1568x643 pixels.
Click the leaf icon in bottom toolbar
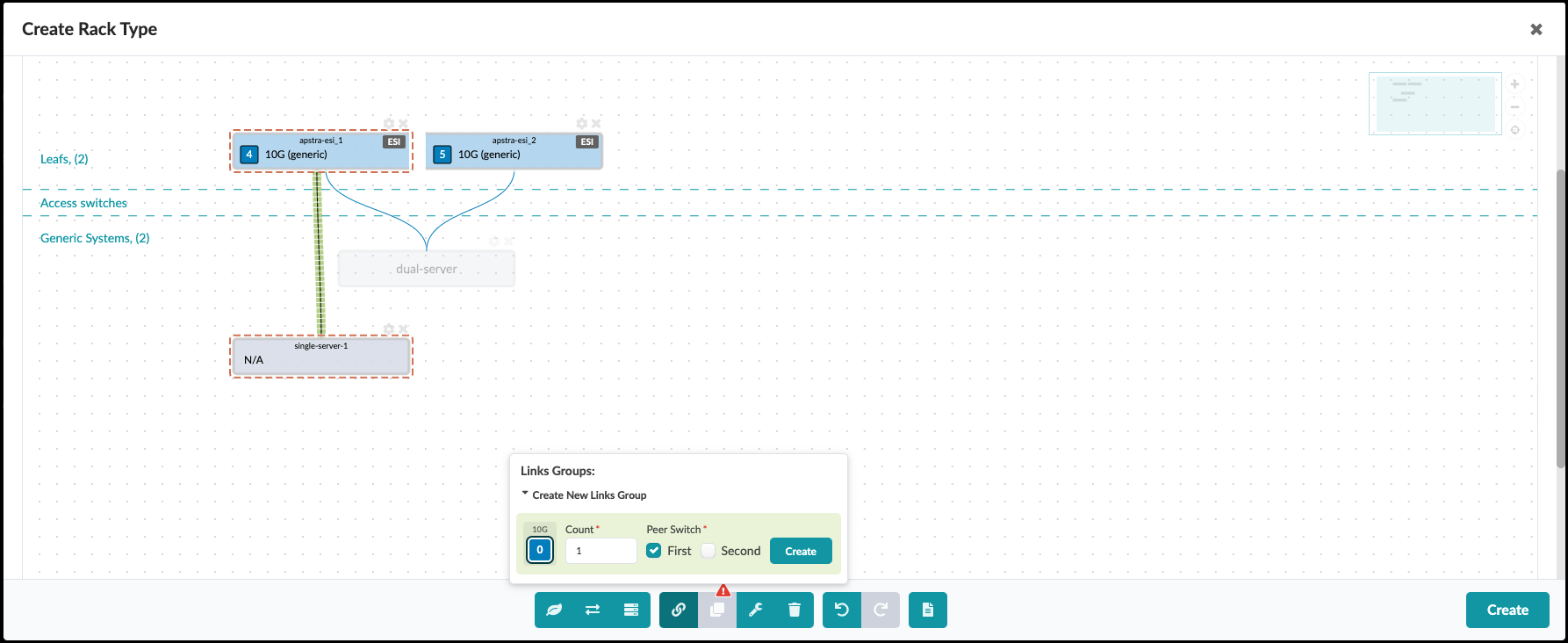pos(554,610)
